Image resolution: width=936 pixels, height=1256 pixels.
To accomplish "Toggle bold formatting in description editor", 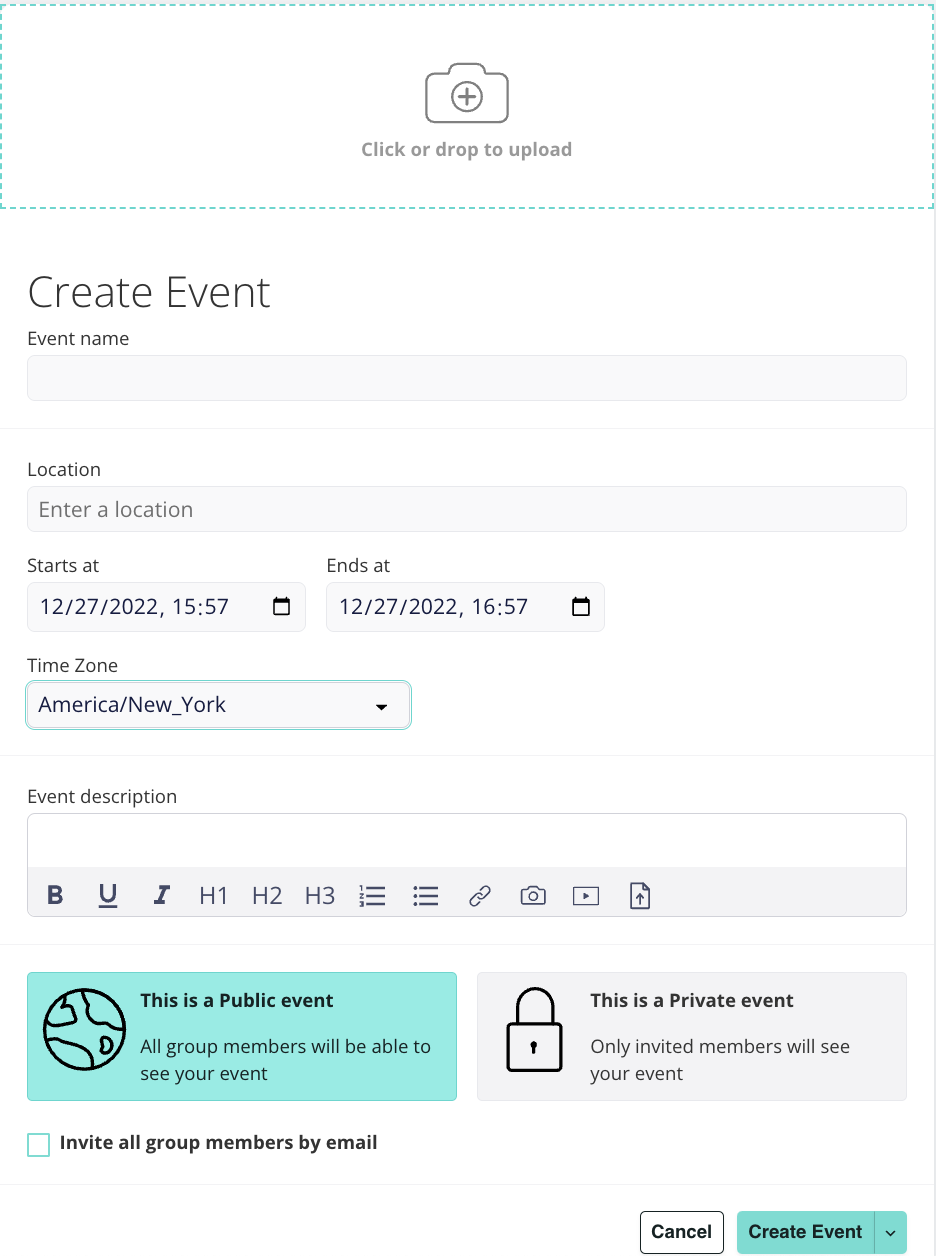I will click(56, 895).
